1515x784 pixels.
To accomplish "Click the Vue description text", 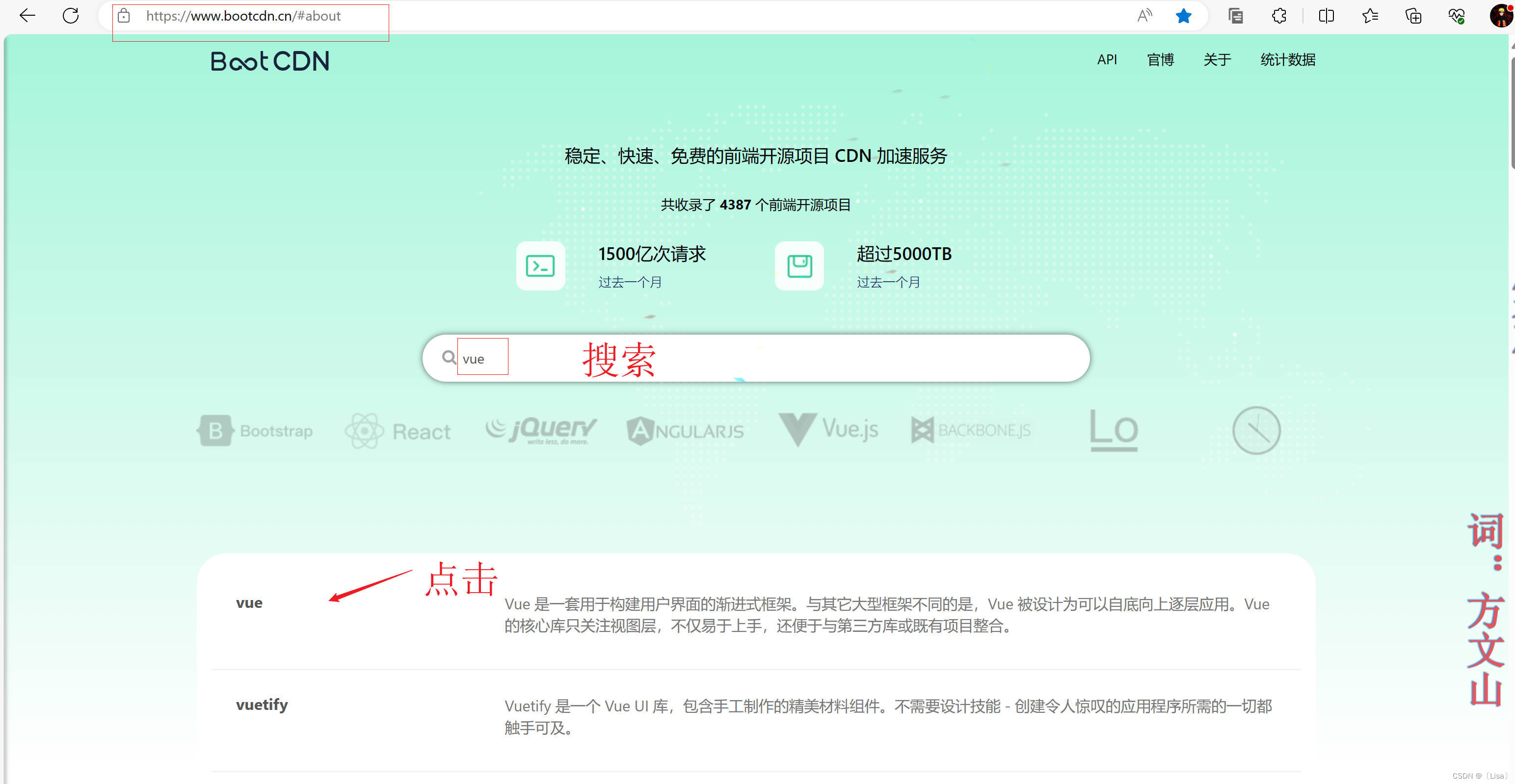I will click(x=887, y=615).
